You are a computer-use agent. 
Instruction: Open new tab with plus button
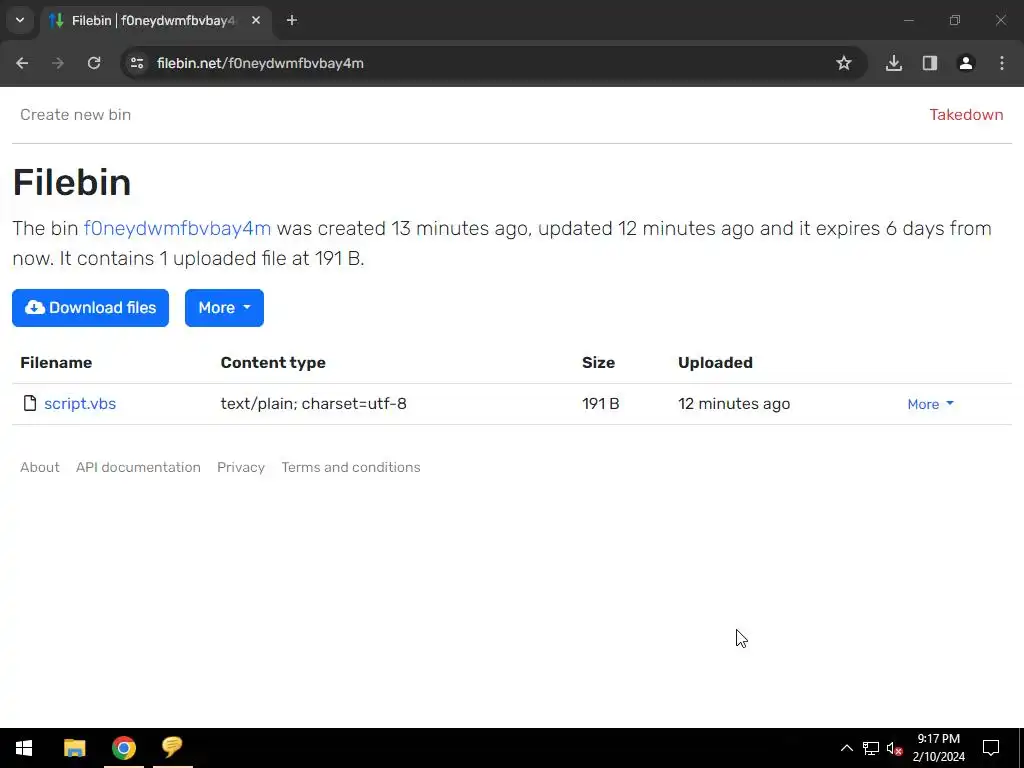pos(292,20)
